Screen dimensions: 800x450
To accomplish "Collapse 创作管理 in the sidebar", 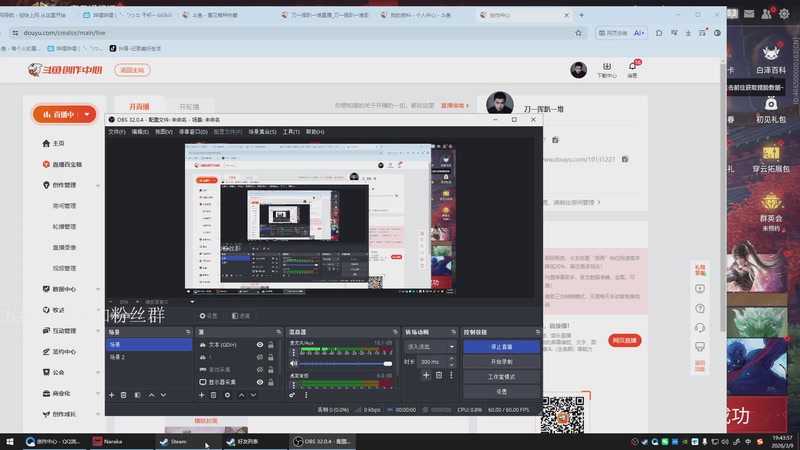I will [x=98, y=185].
